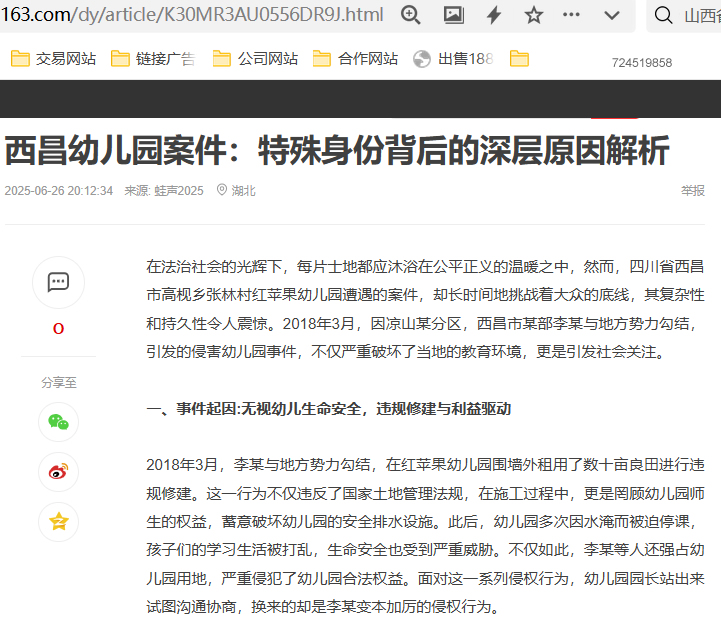Click the article title 西昌幼儿园案件
Viewport: 721px width, 630px height.
pyautogui.click(x=337, y=150)
